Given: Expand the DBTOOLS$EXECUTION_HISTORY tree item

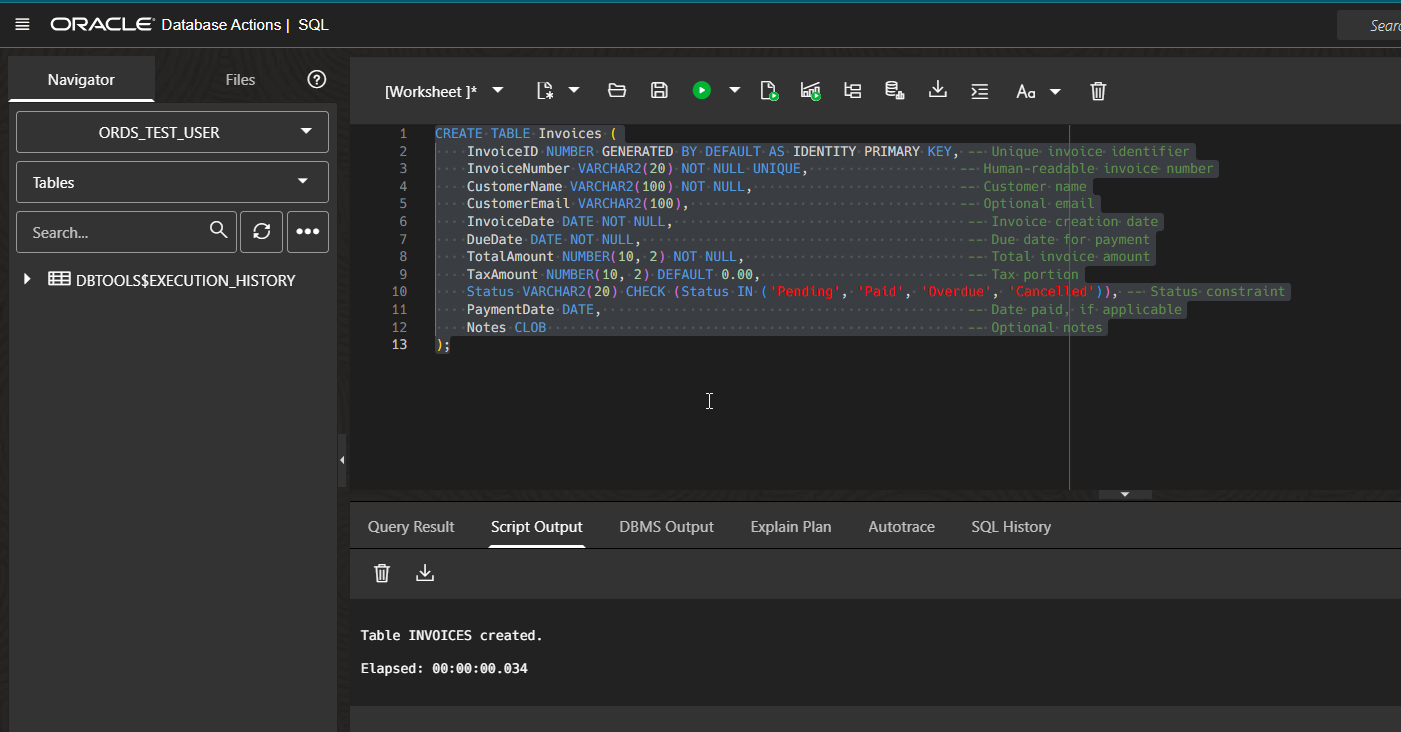Looking at the screenshot, I should [x=26, y=280].
